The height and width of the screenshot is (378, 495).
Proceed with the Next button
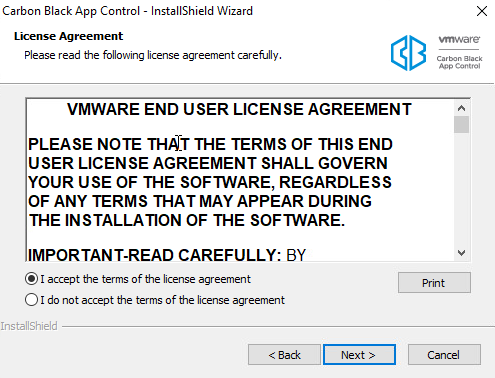pos(359,355)
